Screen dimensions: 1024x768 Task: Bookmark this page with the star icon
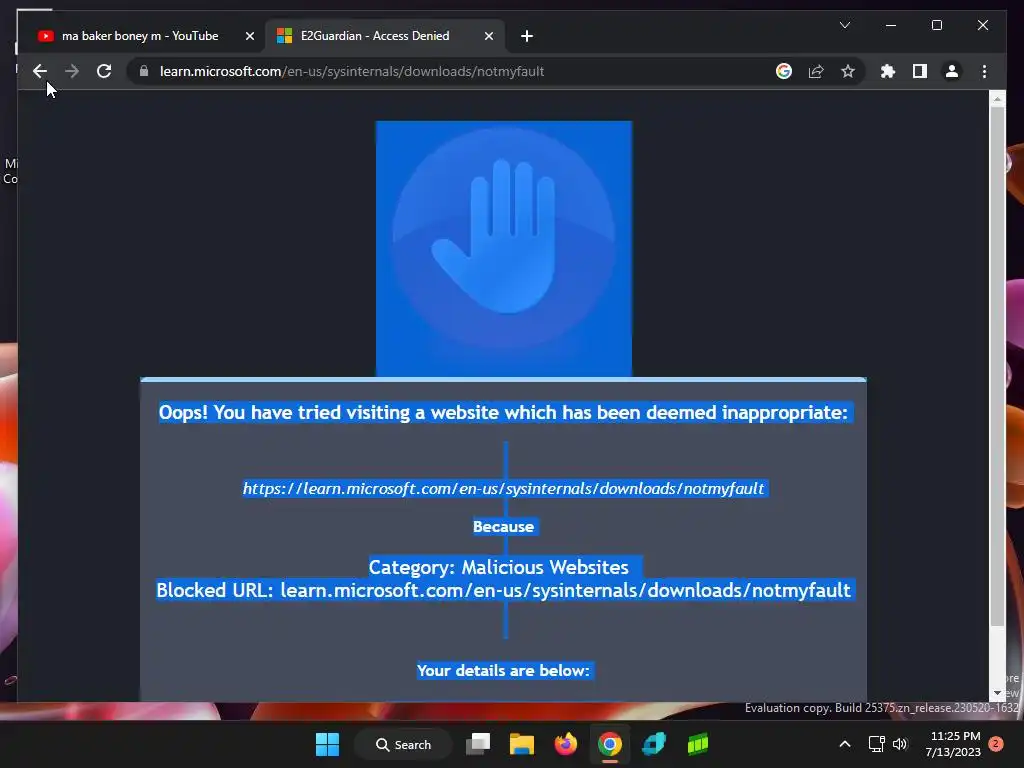point(848,71)
